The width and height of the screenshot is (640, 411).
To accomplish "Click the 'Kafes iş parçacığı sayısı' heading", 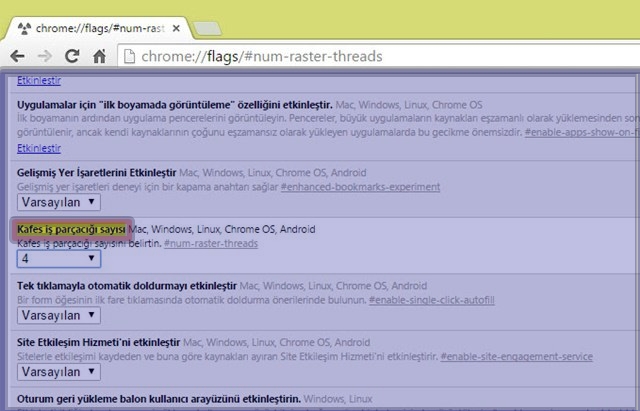I will 71,229.
